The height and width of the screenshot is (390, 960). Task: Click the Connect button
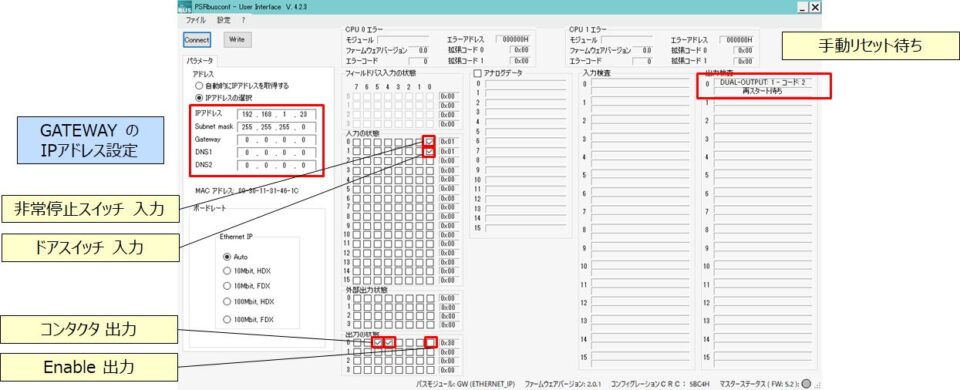pyautogui.click(x=197, y=40)
